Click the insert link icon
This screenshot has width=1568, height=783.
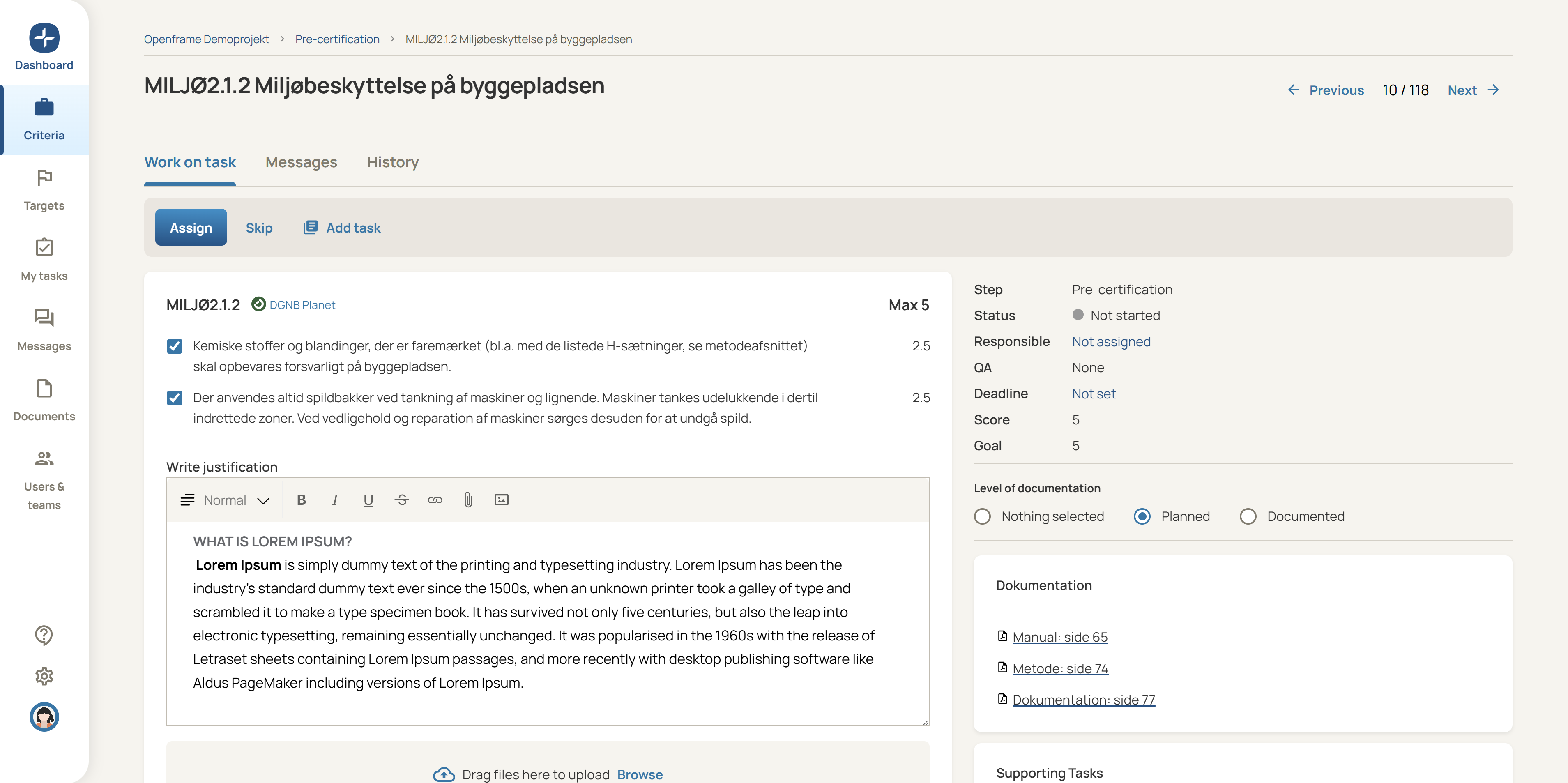(x=435, y=500)
